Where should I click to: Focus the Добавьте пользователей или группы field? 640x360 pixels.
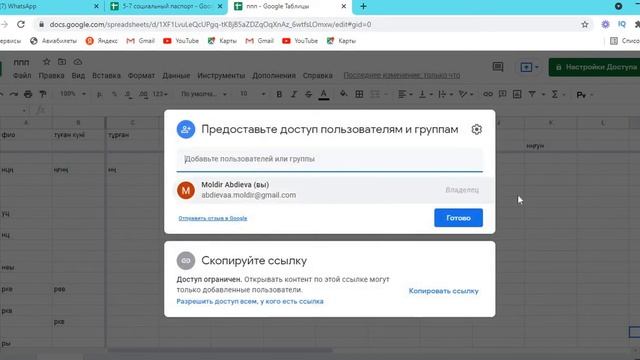pyautogui.click(x=329, y=160)
